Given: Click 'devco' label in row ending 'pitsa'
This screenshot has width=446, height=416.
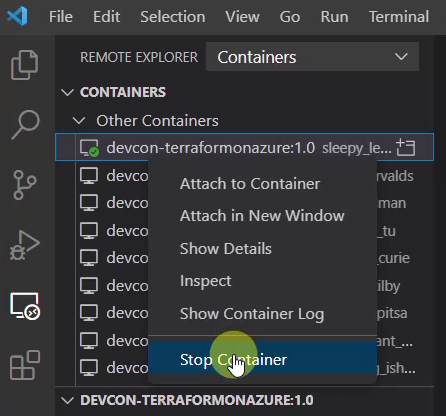Looking at the screenshot, I should (x=127, y=313).
